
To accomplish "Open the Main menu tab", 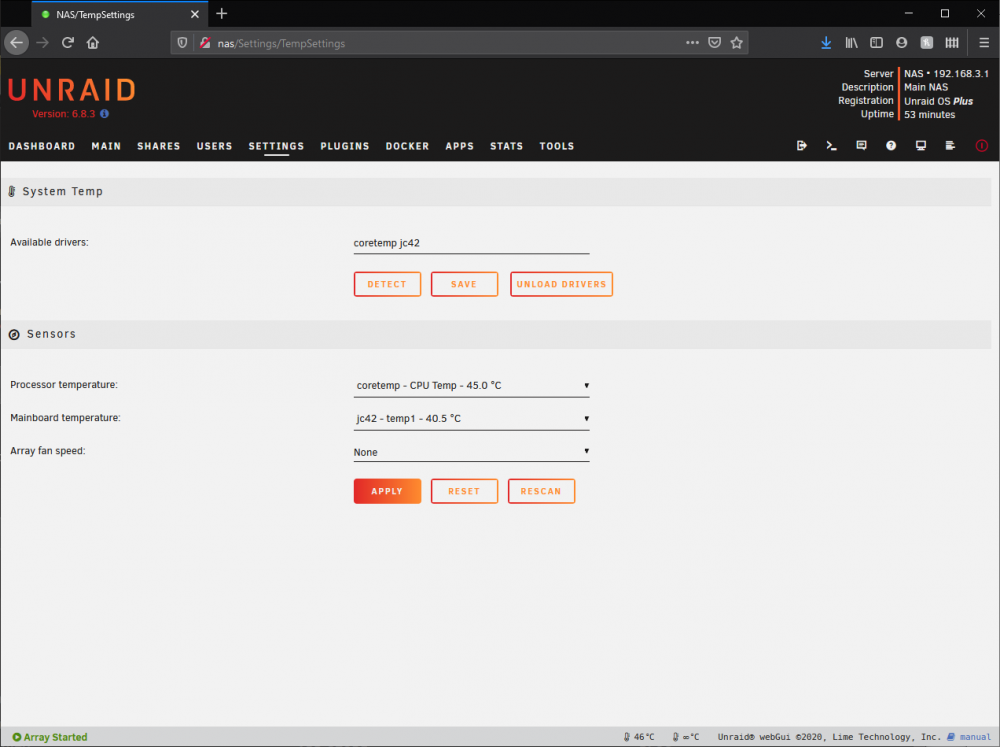I will coord(106,146).
